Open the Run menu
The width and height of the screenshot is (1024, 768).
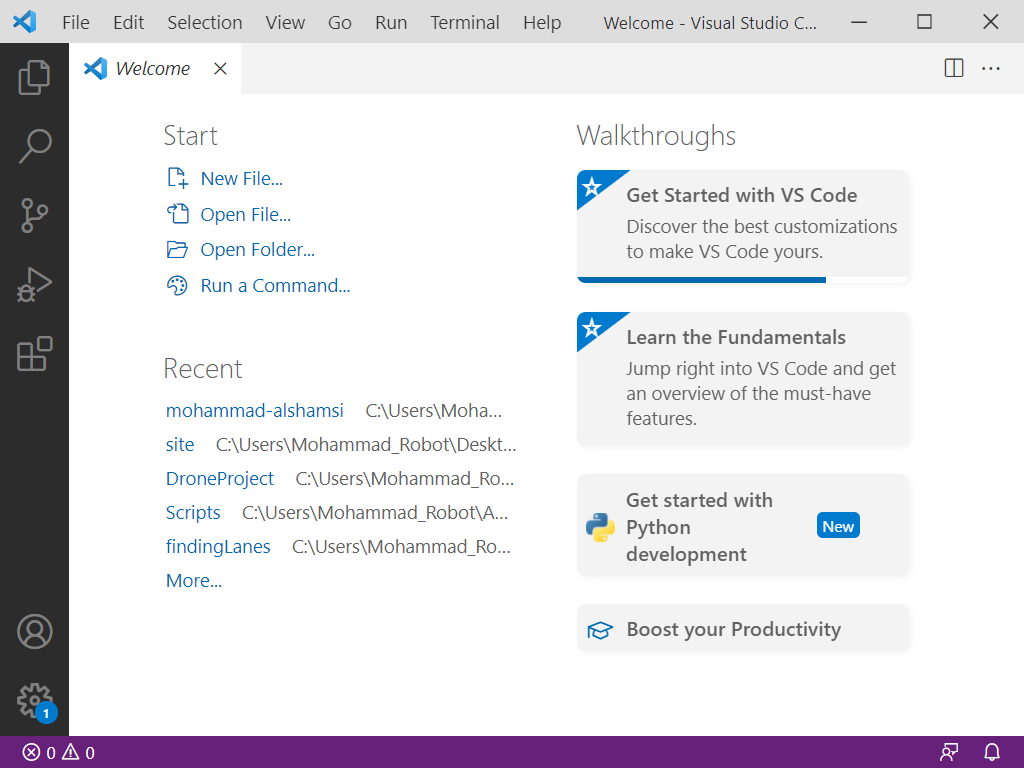coord(391,22)
